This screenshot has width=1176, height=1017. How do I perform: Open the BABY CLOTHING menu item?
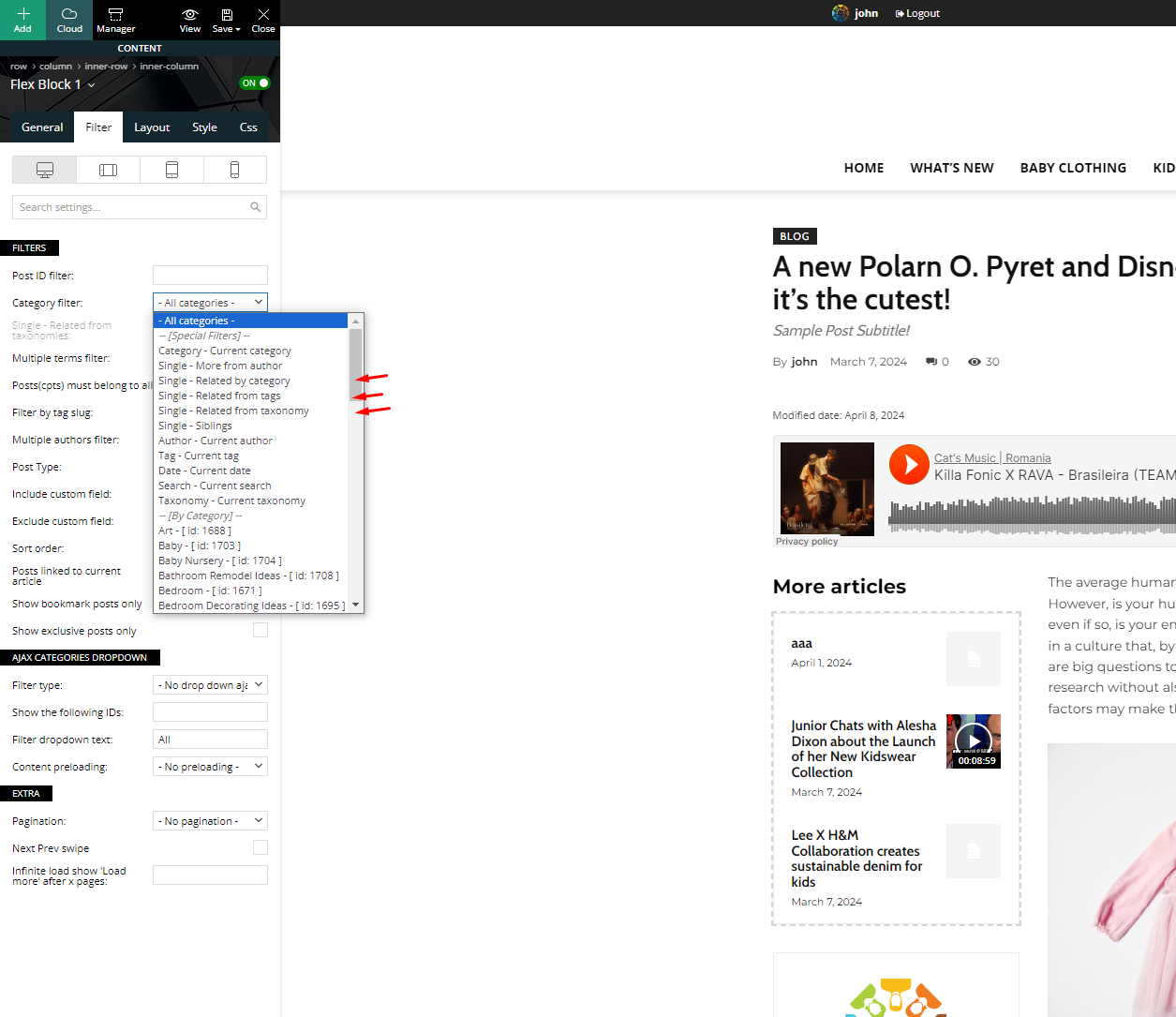[1073, 168]
